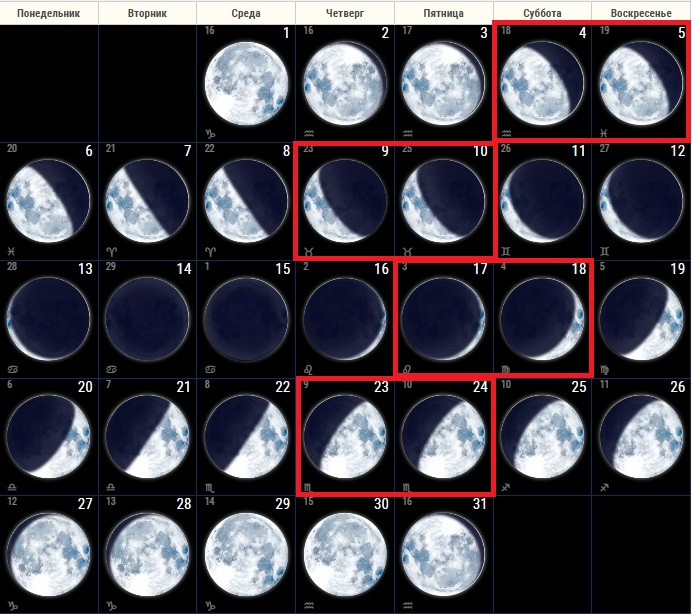This screenshot has width=692, height=614.
Task: Select the waning moon image on day 3
Action: pyautogui.click(x=444, y=83)
